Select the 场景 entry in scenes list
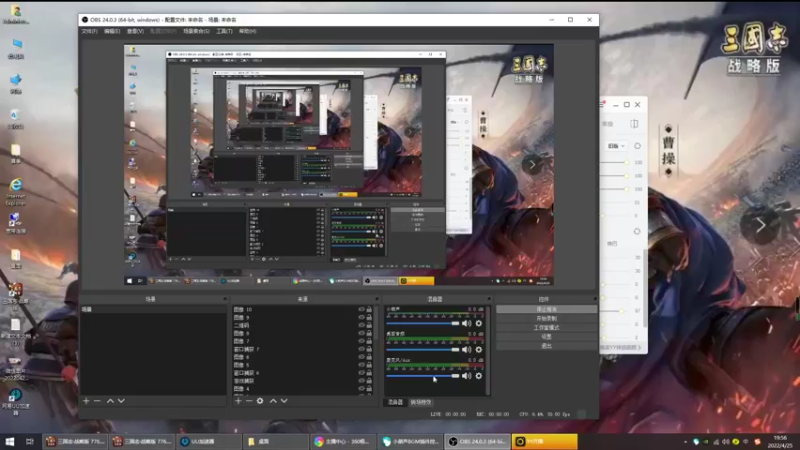Viewport: 800px width, 450px height. tap(153, 310)
